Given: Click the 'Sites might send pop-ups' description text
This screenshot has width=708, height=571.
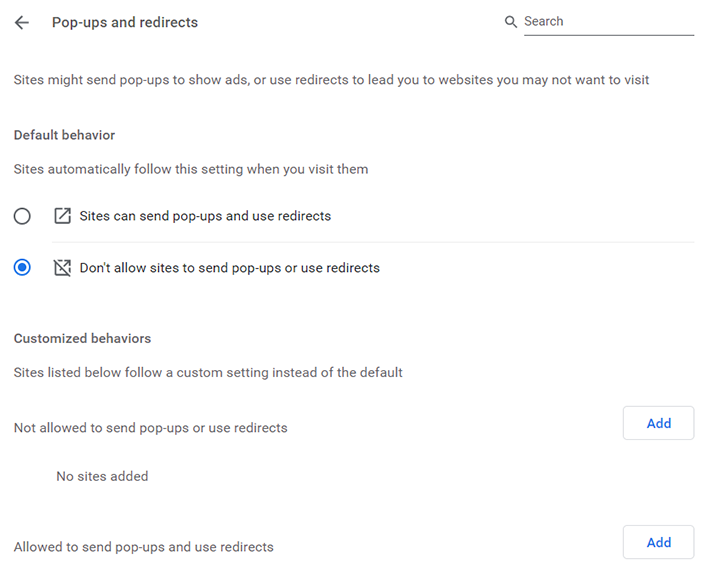Looking at the screenshot, I should point(331,80).
